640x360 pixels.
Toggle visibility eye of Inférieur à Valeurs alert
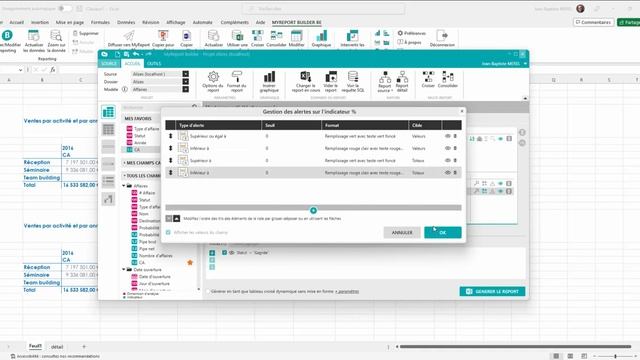coord(448,149)
